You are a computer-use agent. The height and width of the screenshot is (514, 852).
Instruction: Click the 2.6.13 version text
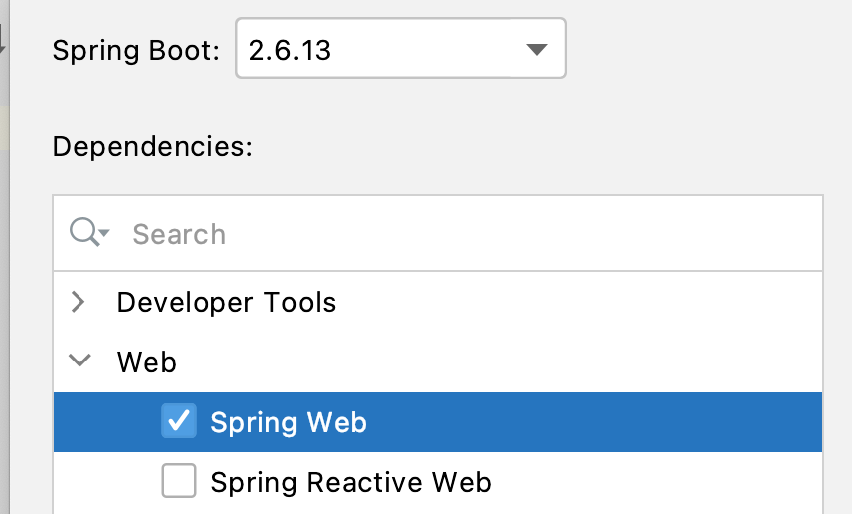tap(290, 50)
